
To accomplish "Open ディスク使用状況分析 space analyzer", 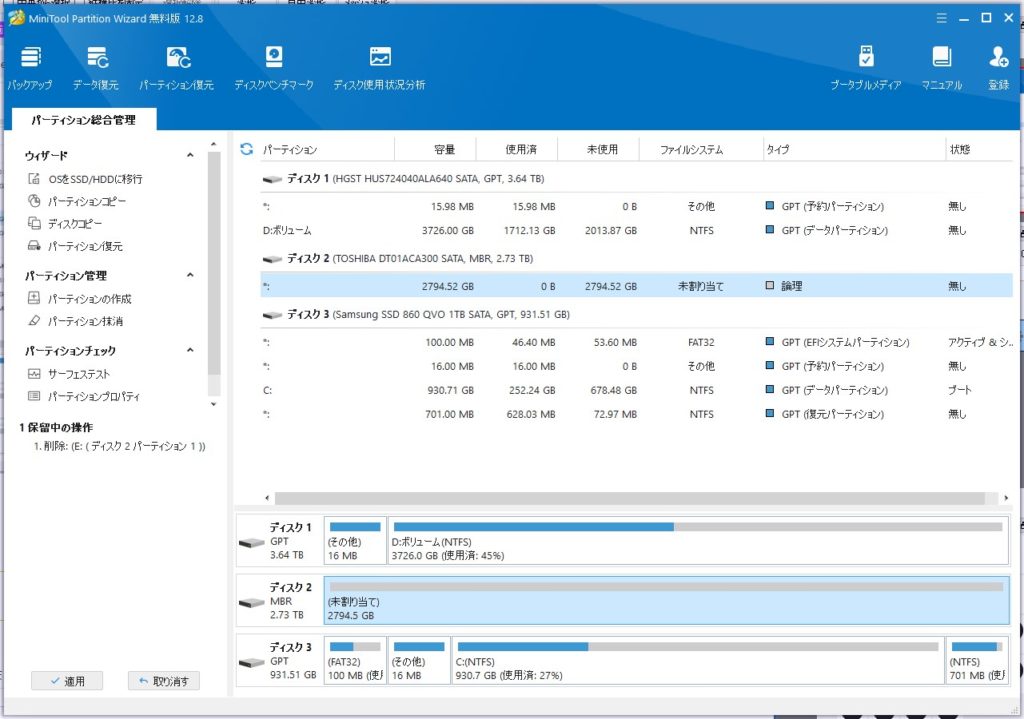I will [x=379, y=67].
